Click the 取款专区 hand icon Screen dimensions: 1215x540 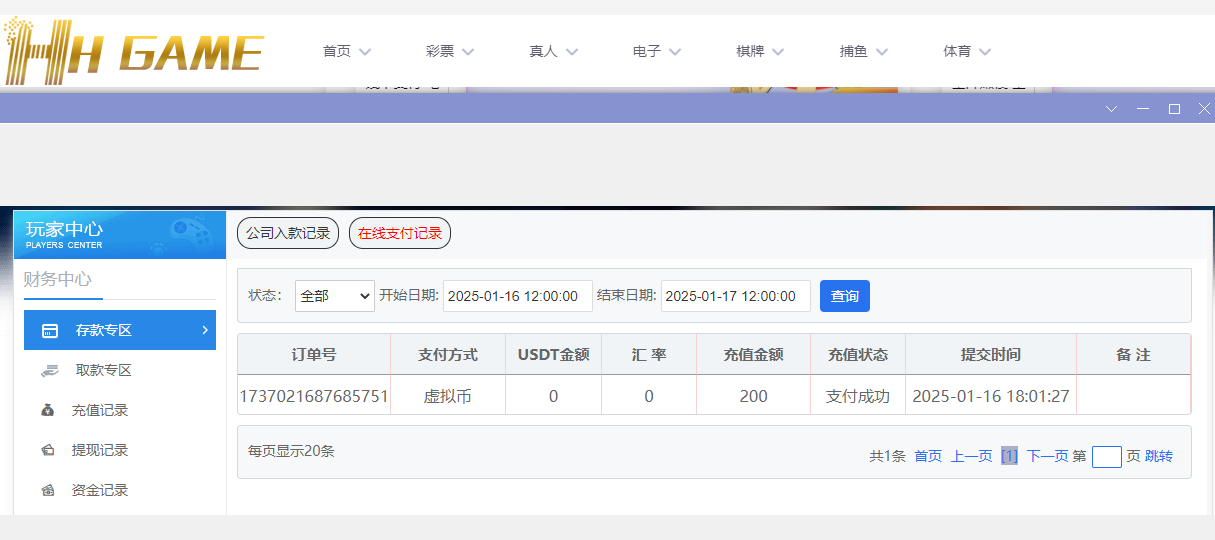pos(50,371)
